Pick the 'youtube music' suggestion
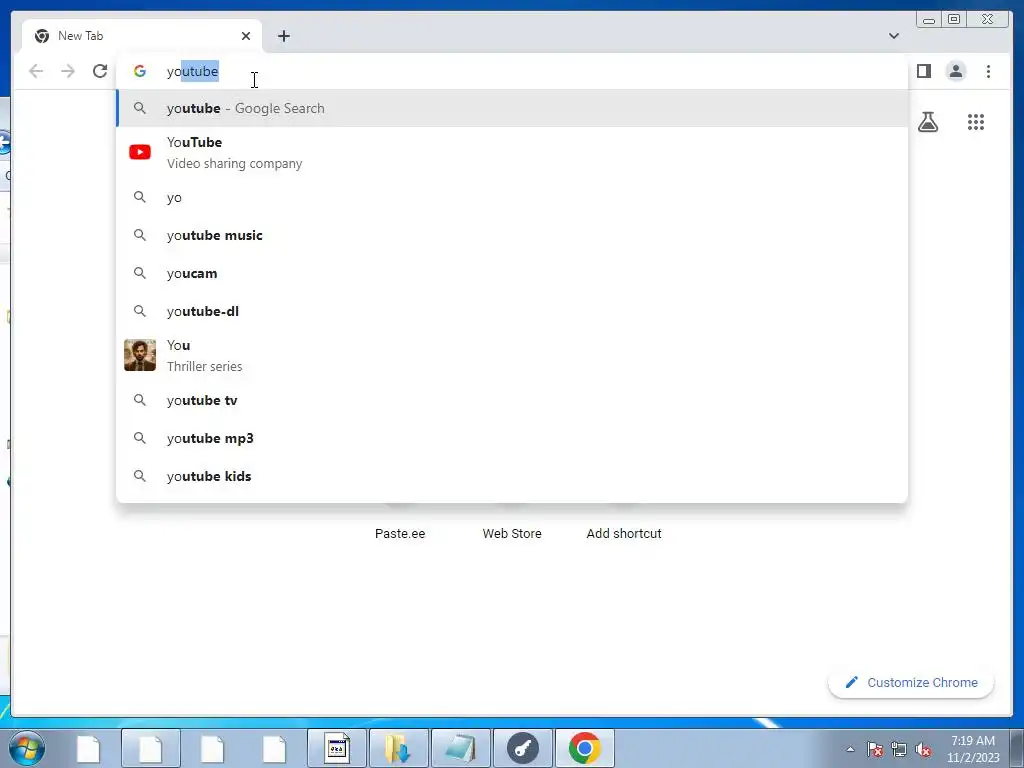 pos(512,235)
